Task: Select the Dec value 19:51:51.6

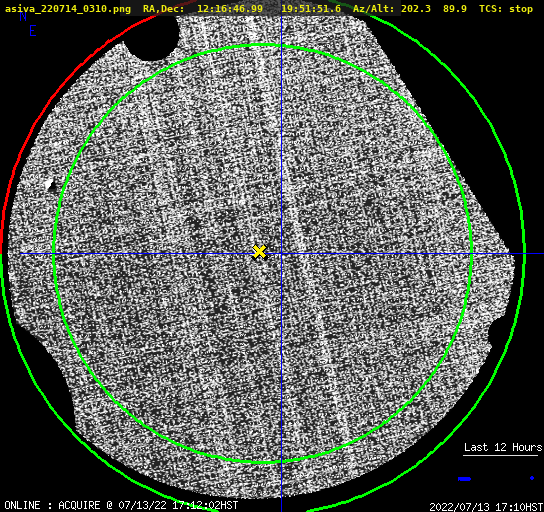Action: 311,9
